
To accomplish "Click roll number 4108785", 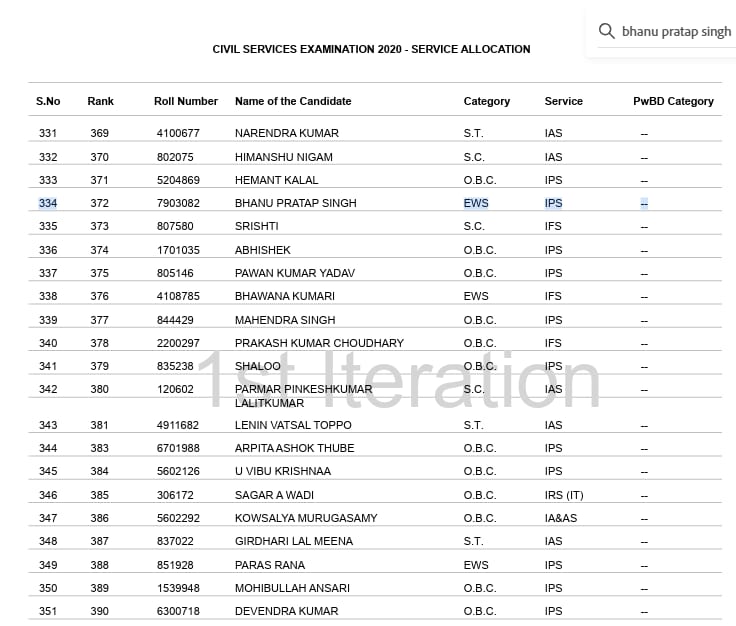I will 178,296.
